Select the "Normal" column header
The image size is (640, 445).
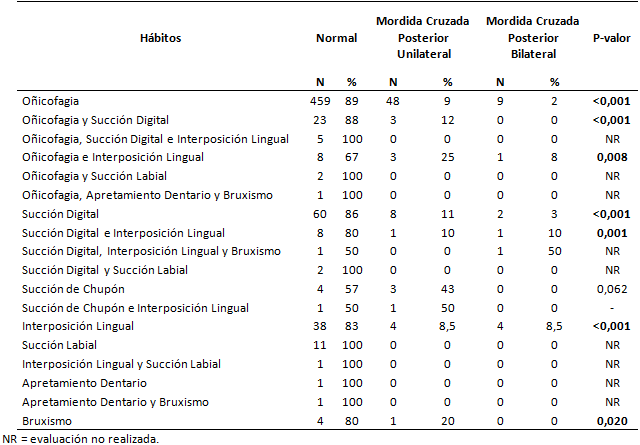(336, 37)
